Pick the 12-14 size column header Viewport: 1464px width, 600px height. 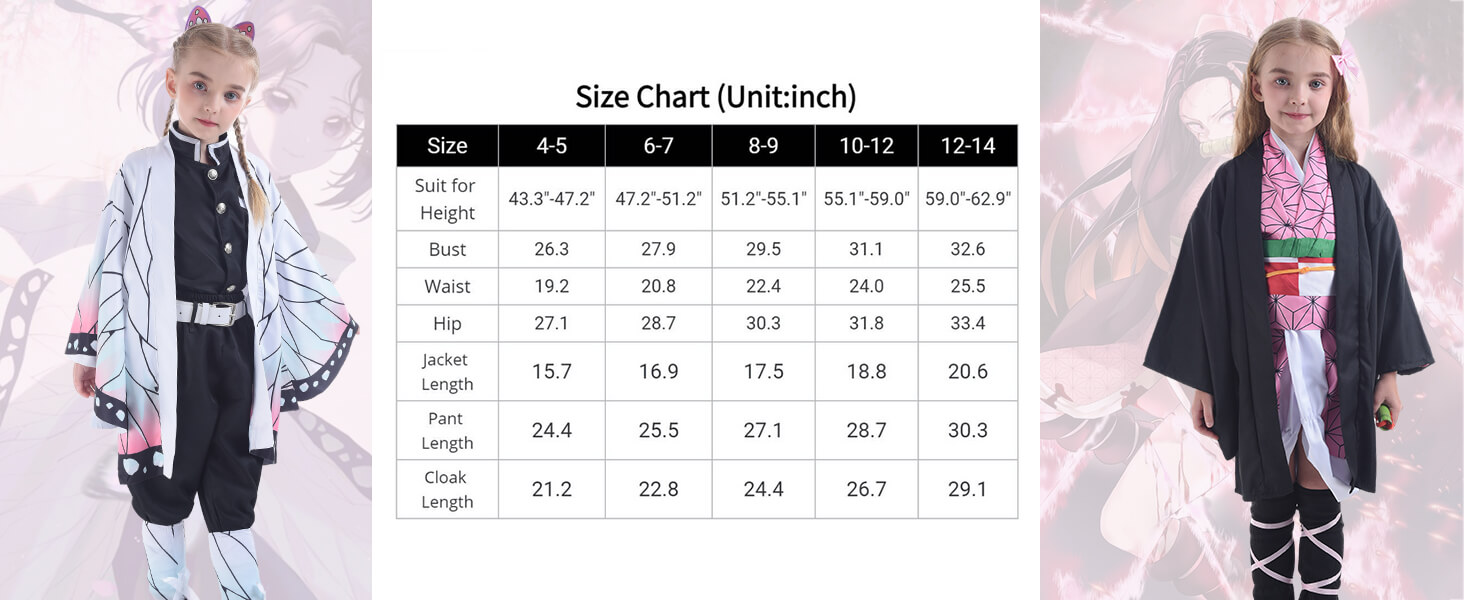[968, 146]
